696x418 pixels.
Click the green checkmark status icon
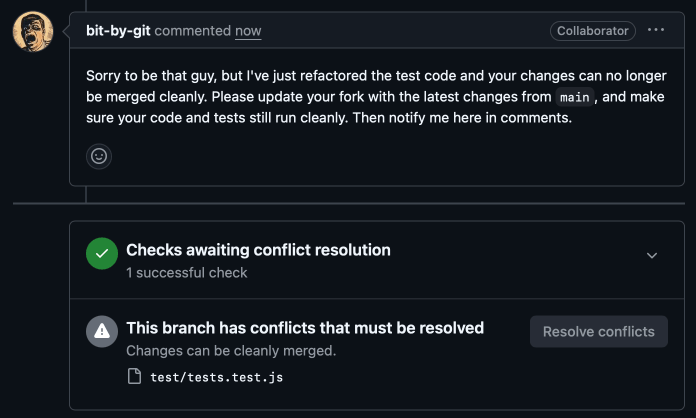pyautogui.click(x=102, y=253)
